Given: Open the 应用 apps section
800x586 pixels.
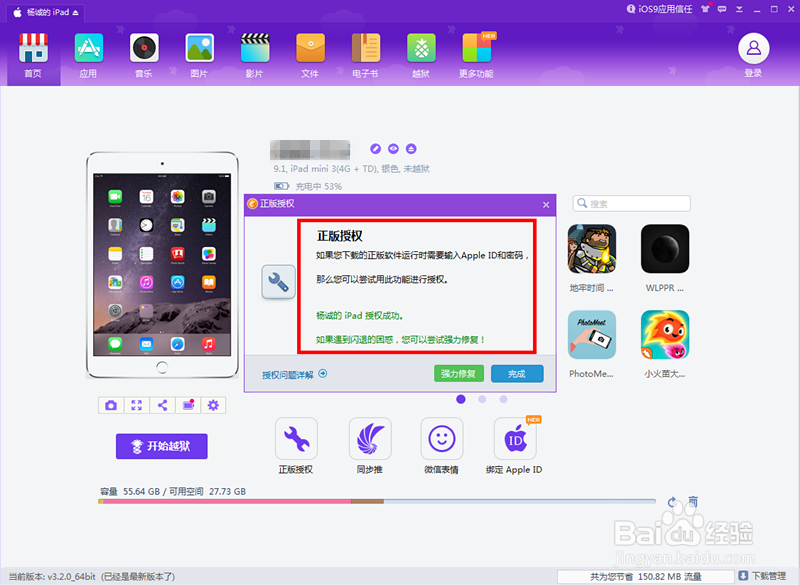Looking at the screenshot, I should [x=88, y=56].
